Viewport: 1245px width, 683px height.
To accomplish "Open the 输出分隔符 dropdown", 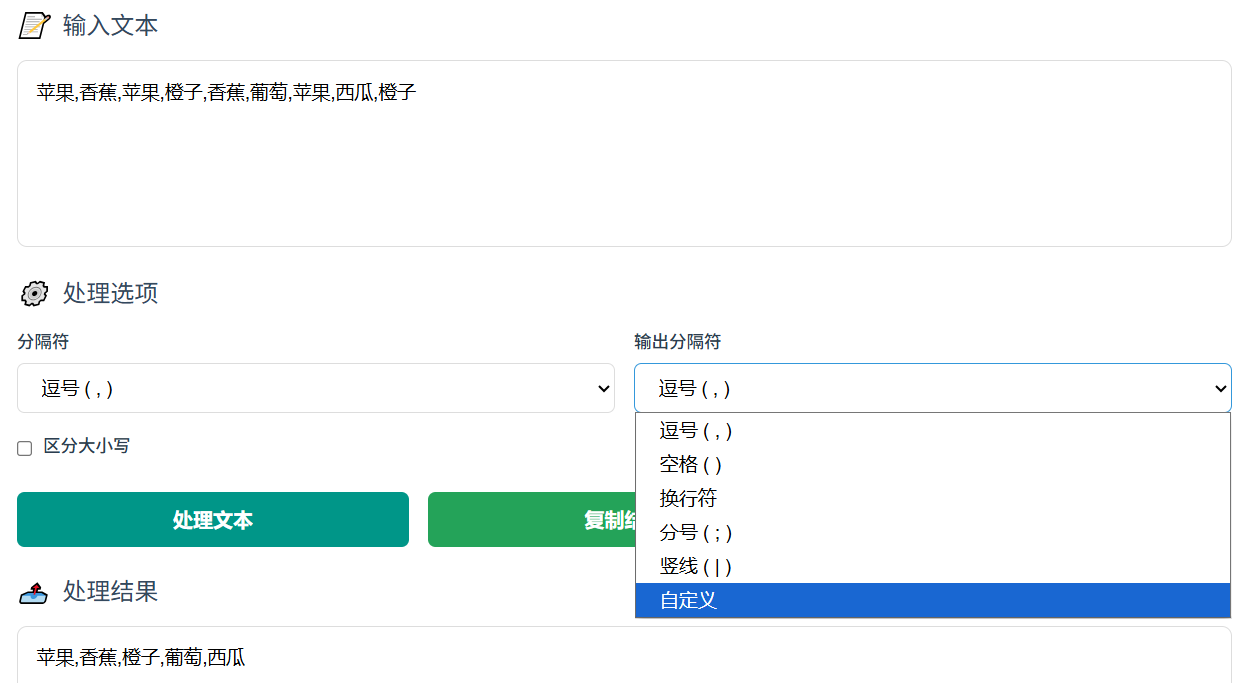I will [932, 388].
